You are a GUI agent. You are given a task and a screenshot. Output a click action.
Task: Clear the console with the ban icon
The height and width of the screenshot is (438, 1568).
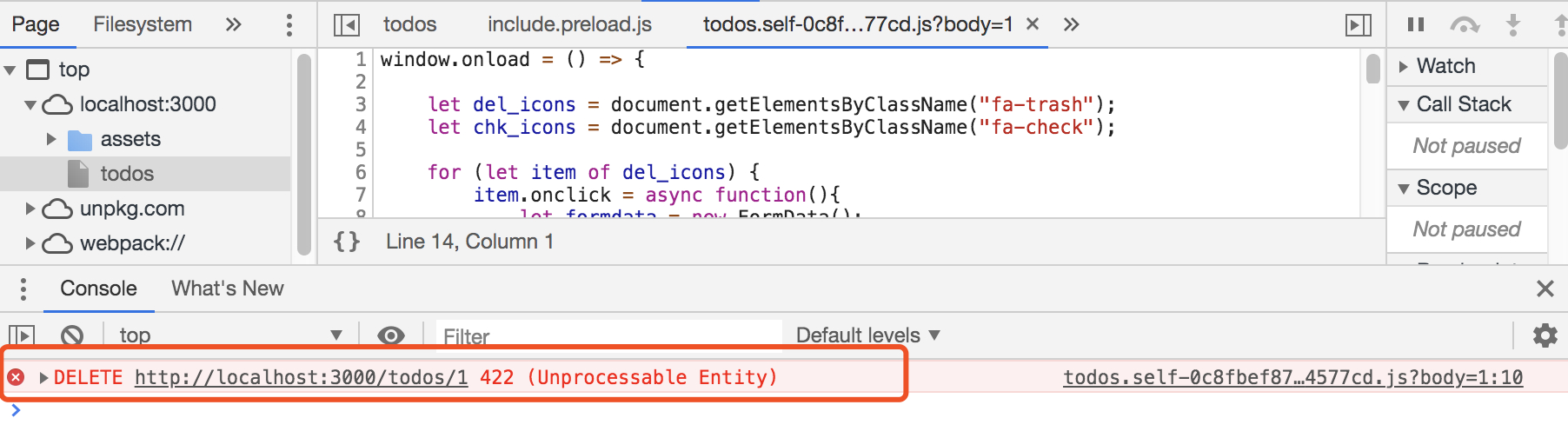[x=72, y=335]
